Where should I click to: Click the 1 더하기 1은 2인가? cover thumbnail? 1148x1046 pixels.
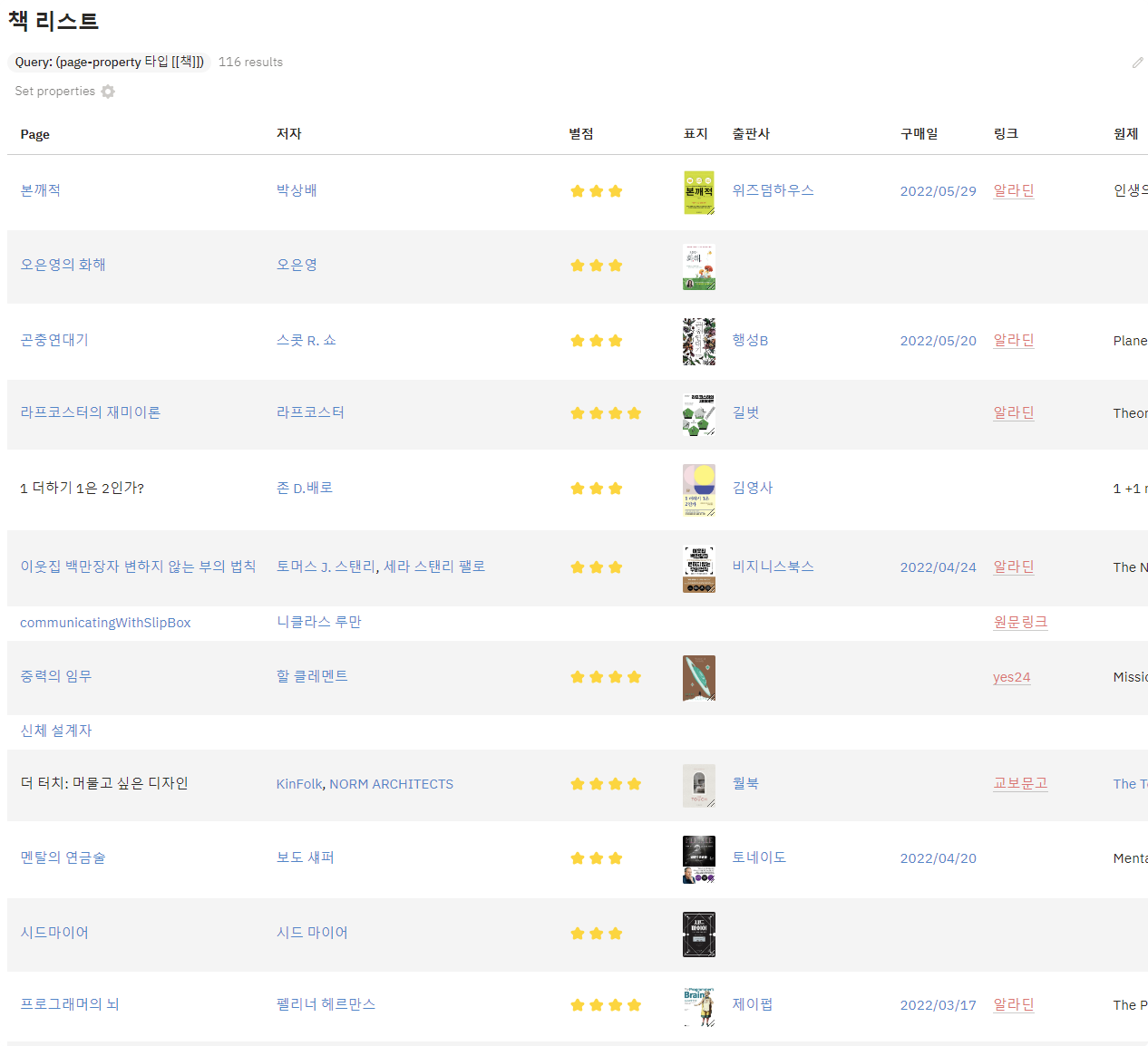[699, 490]
